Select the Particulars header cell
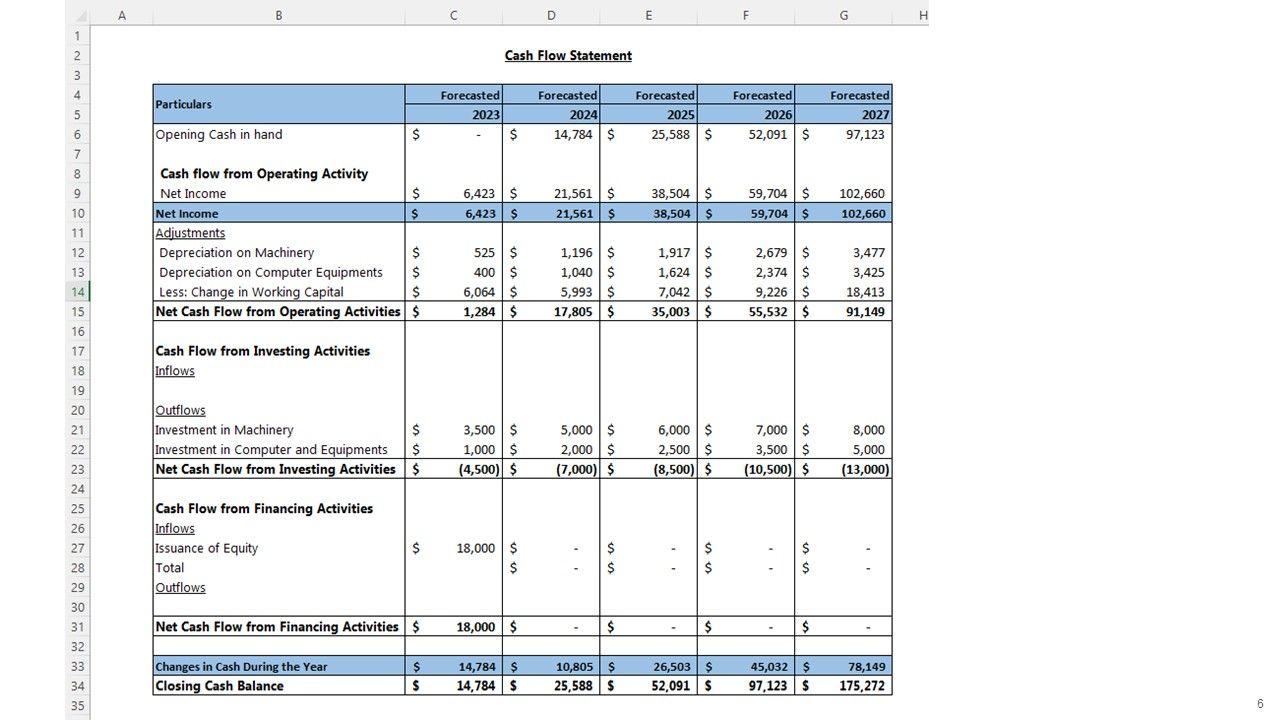 [278, 104]
